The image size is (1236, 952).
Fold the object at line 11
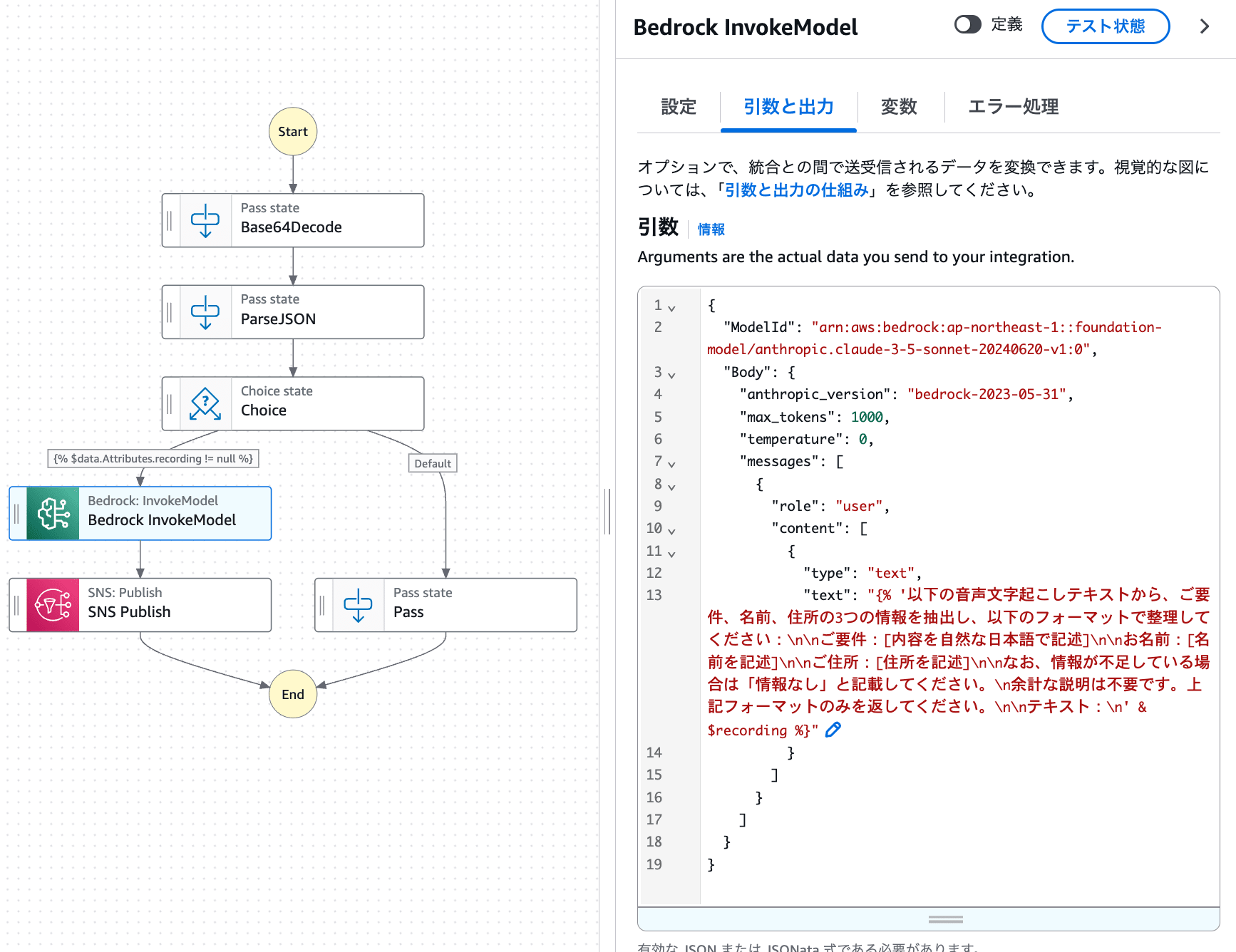coord(671,554)
